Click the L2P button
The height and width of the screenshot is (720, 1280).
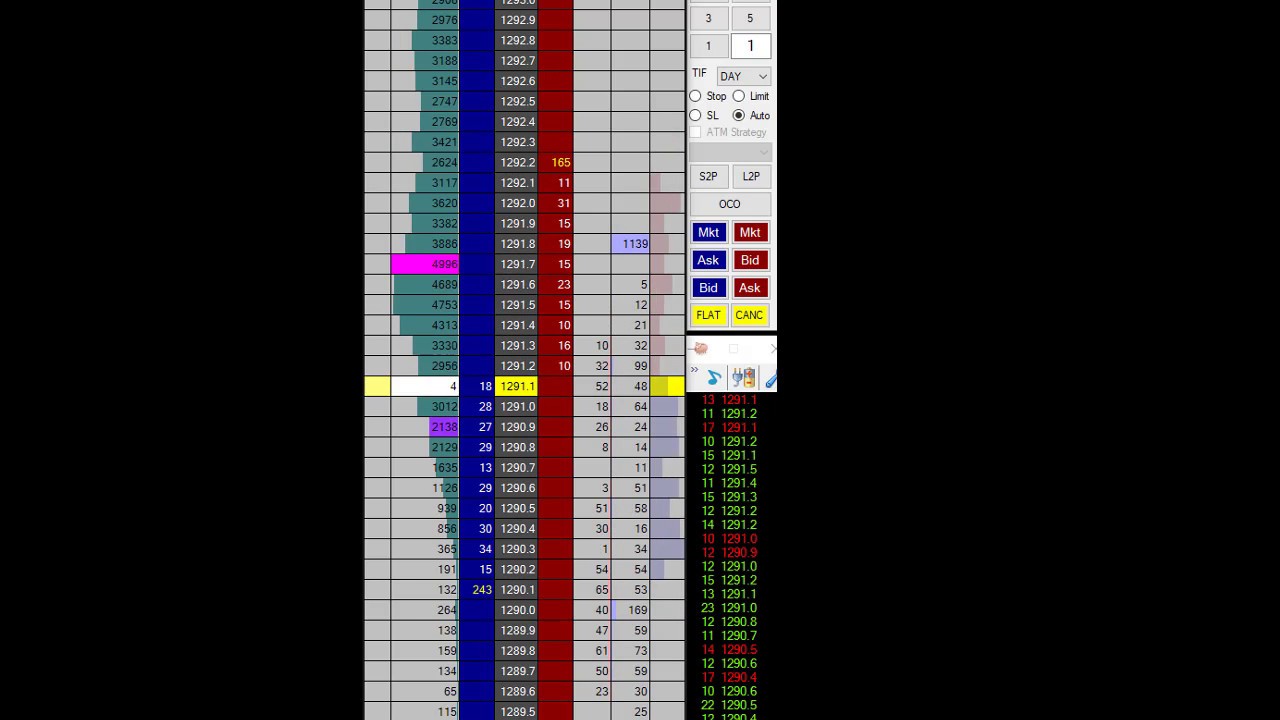pyautogui.click(x=751, y=176)
